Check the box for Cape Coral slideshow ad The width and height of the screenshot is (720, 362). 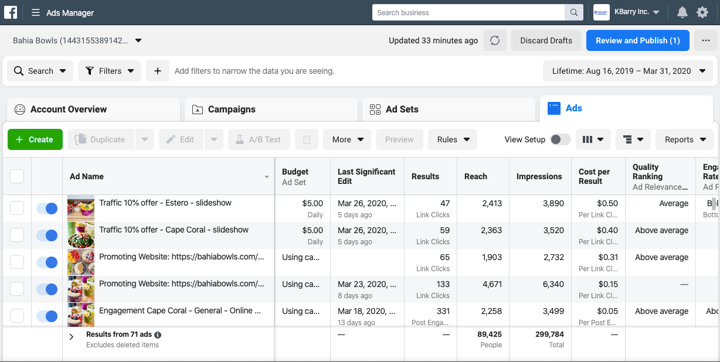17,235
